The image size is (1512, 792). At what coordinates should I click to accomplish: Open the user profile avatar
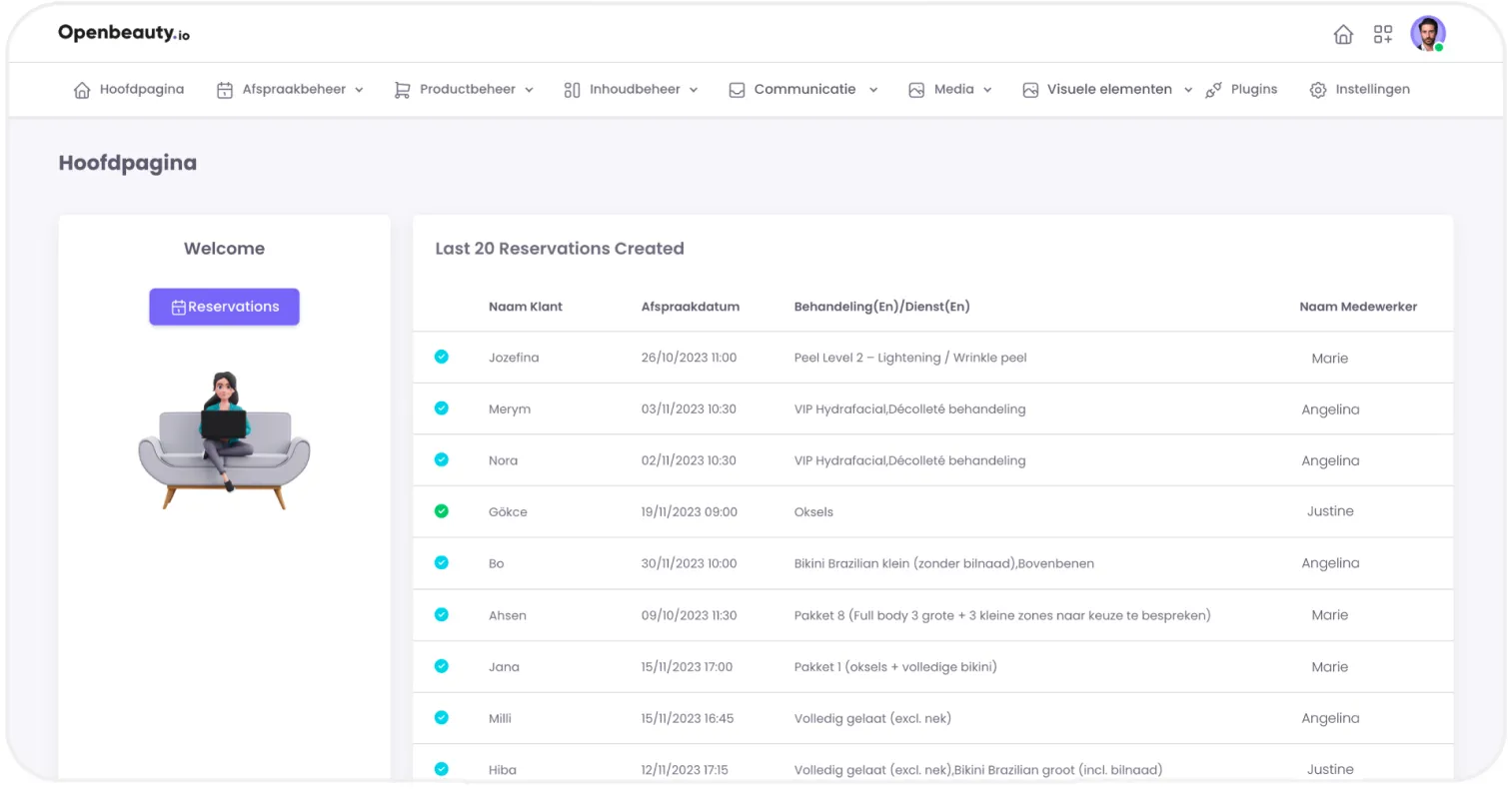pos(1428,34)
